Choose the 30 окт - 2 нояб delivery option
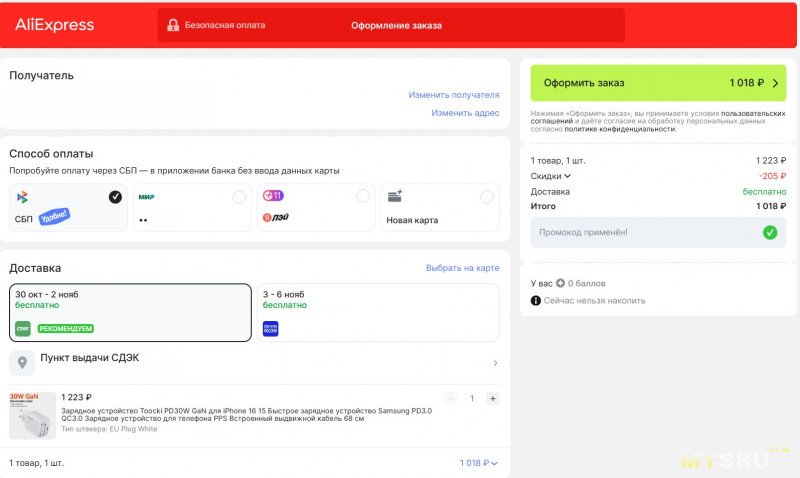800x478 pixels. tap(130, 313)
